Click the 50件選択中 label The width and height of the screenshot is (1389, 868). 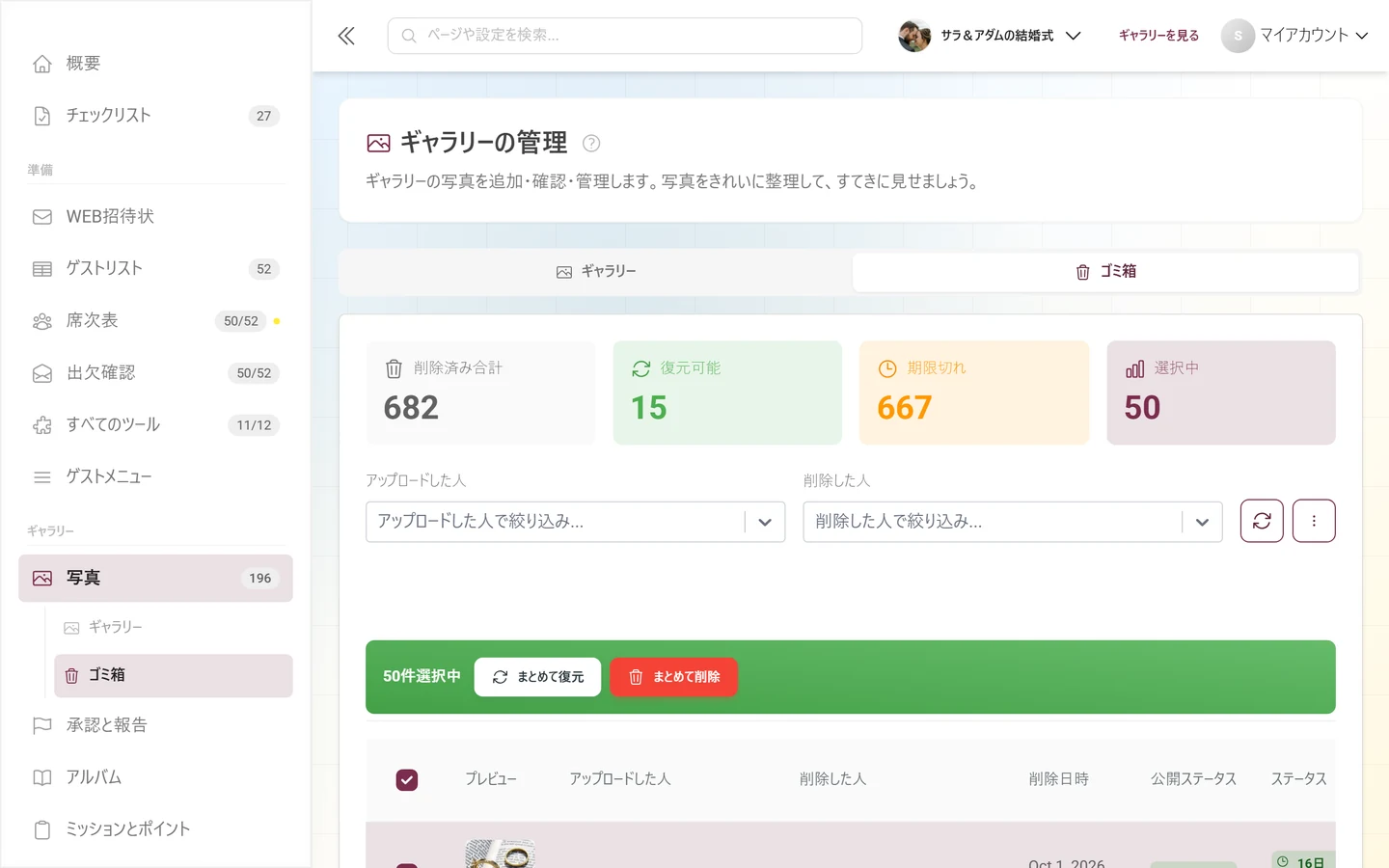[x=422, y=677]
